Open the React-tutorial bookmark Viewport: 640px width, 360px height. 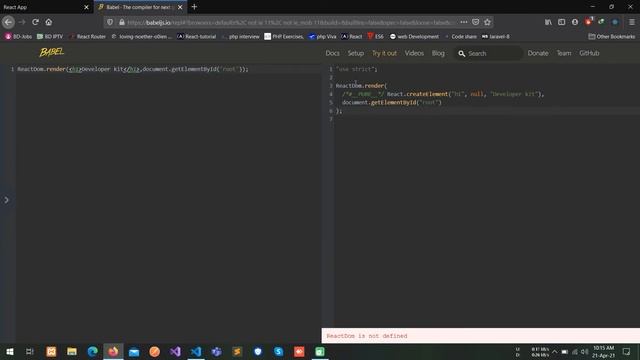point(196,36)
